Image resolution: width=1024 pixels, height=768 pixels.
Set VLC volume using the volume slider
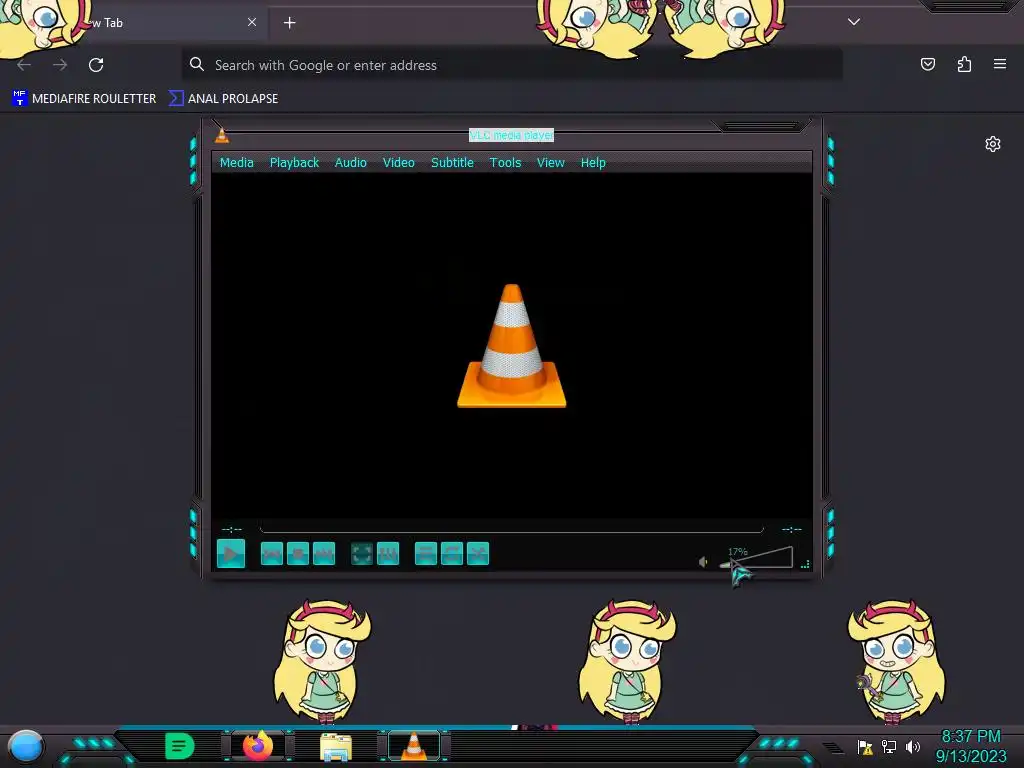tap(756, 558)
